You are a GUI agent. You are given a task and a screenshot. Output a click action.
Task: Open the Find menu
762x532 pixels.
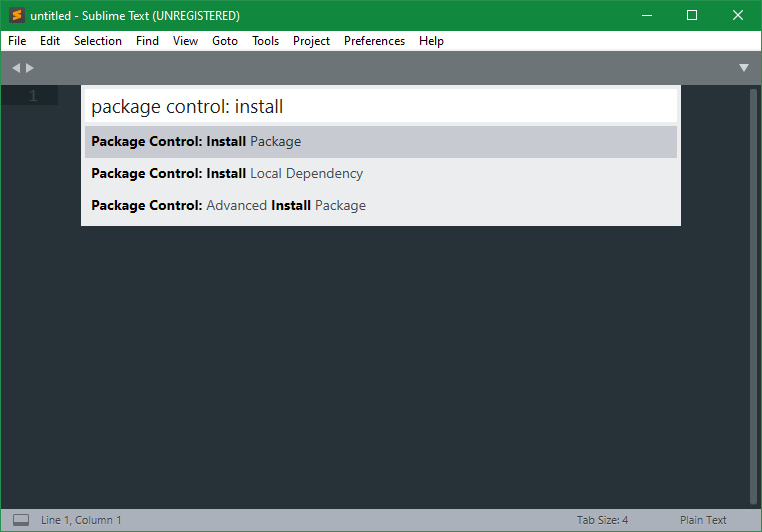[x=147, y=41]
